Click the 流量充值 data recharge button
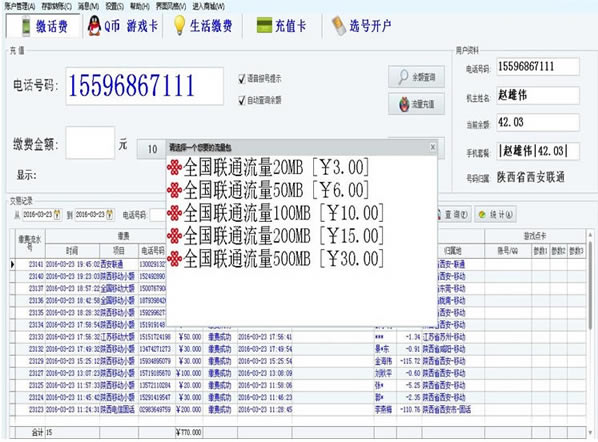The width and height of the screenshot is (598, 442). coord(416,104)
